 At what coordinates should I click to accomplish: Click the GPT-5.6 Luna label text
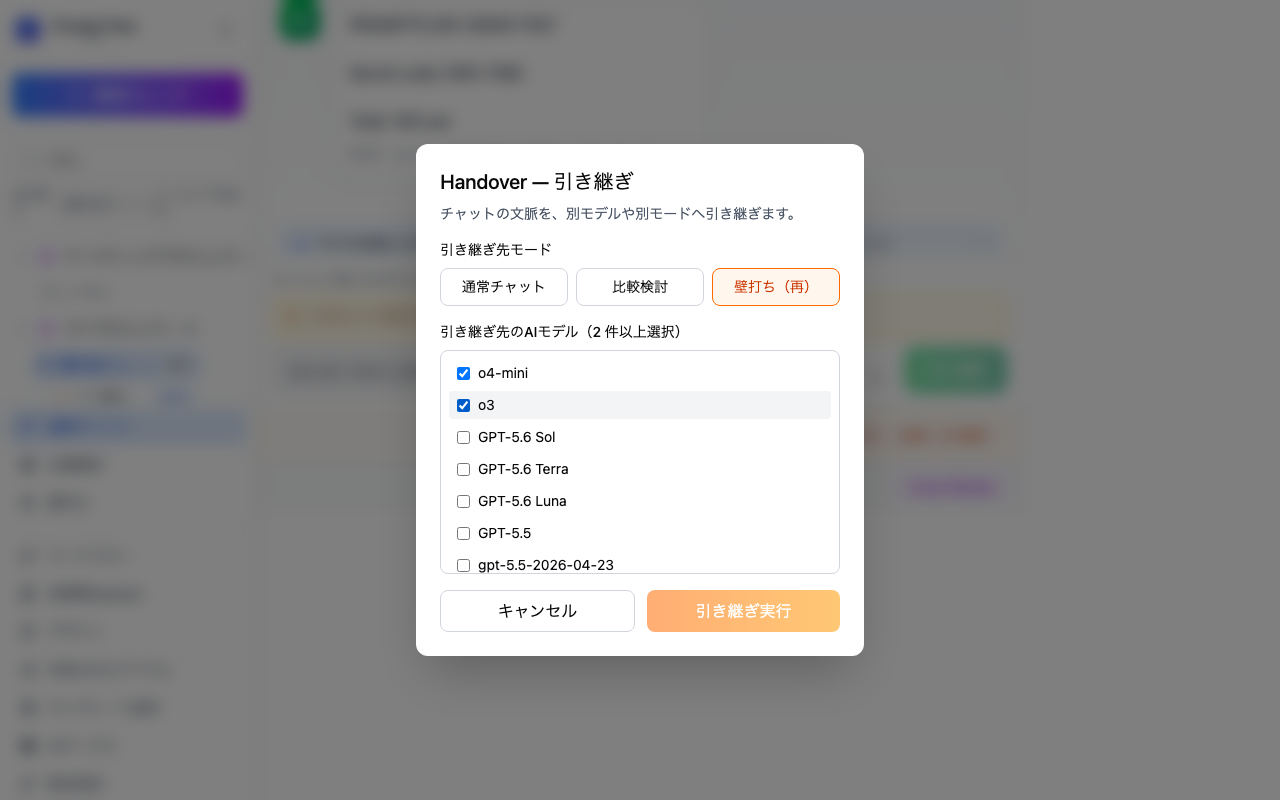pyautogui.click(x=522, y=501)
